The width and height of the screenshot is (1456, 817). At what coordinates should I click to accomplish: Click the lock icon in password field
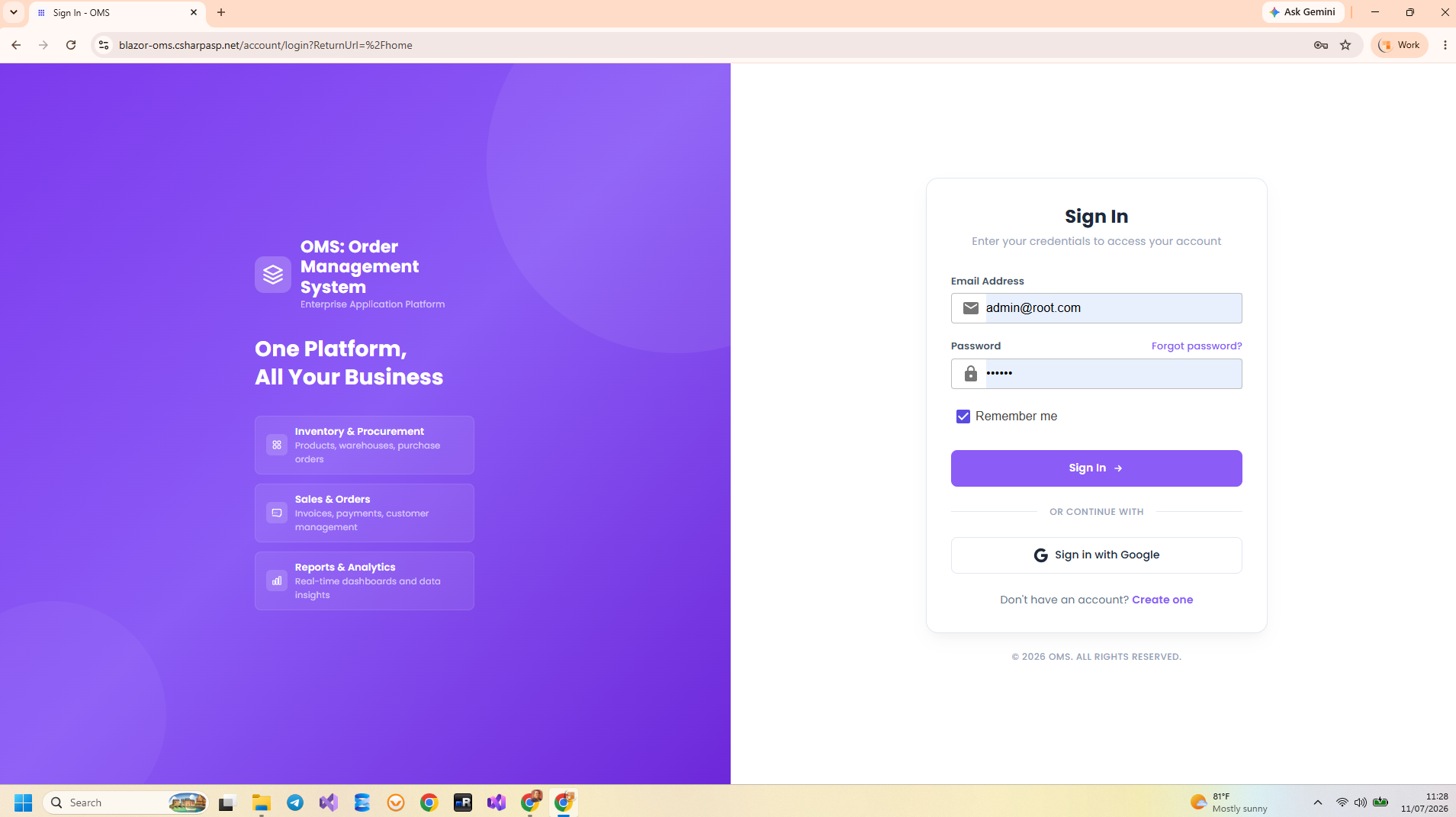(x=970, y=374)
